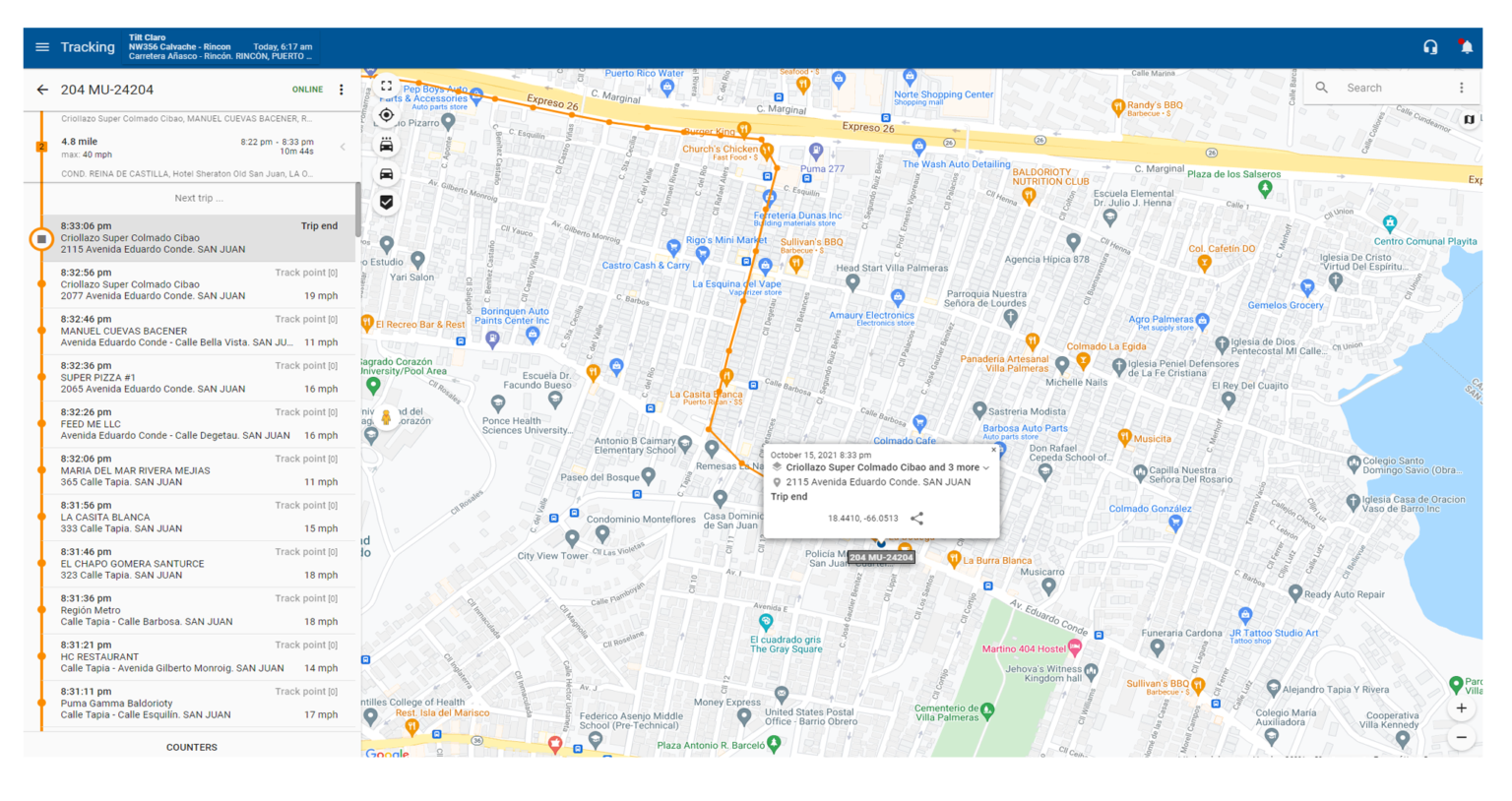
Task: Toggle the car with dots map button
Action: click(387, 145)
